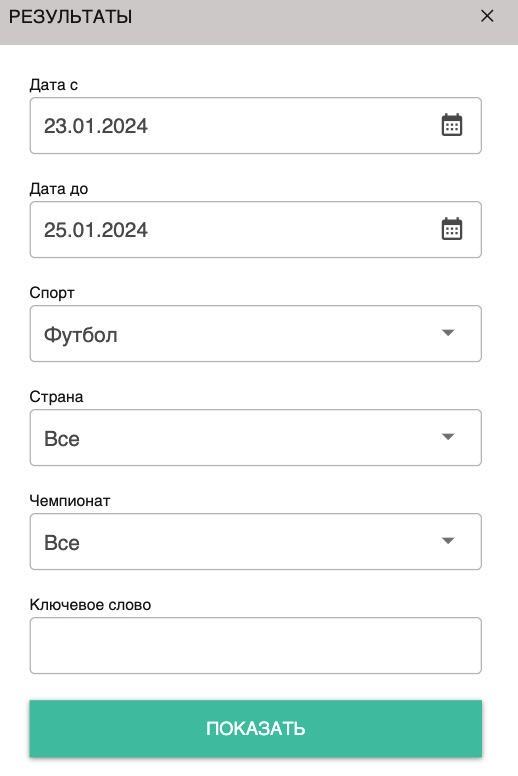Click the arrow in the Спорт selector

(x=448, y=333)
